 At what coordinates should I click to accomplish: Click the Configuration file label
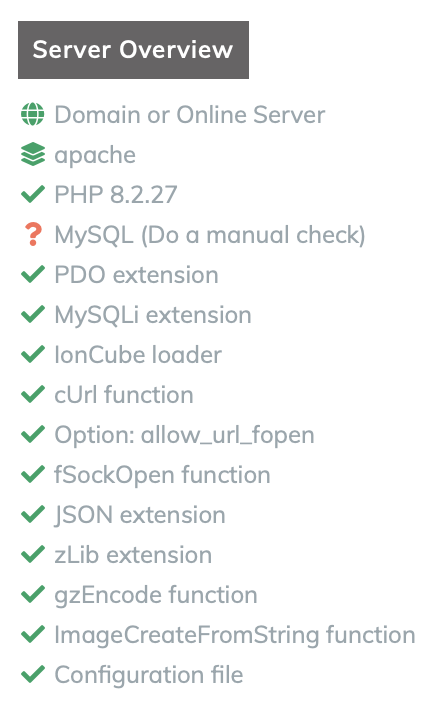[x=149, y=675]
